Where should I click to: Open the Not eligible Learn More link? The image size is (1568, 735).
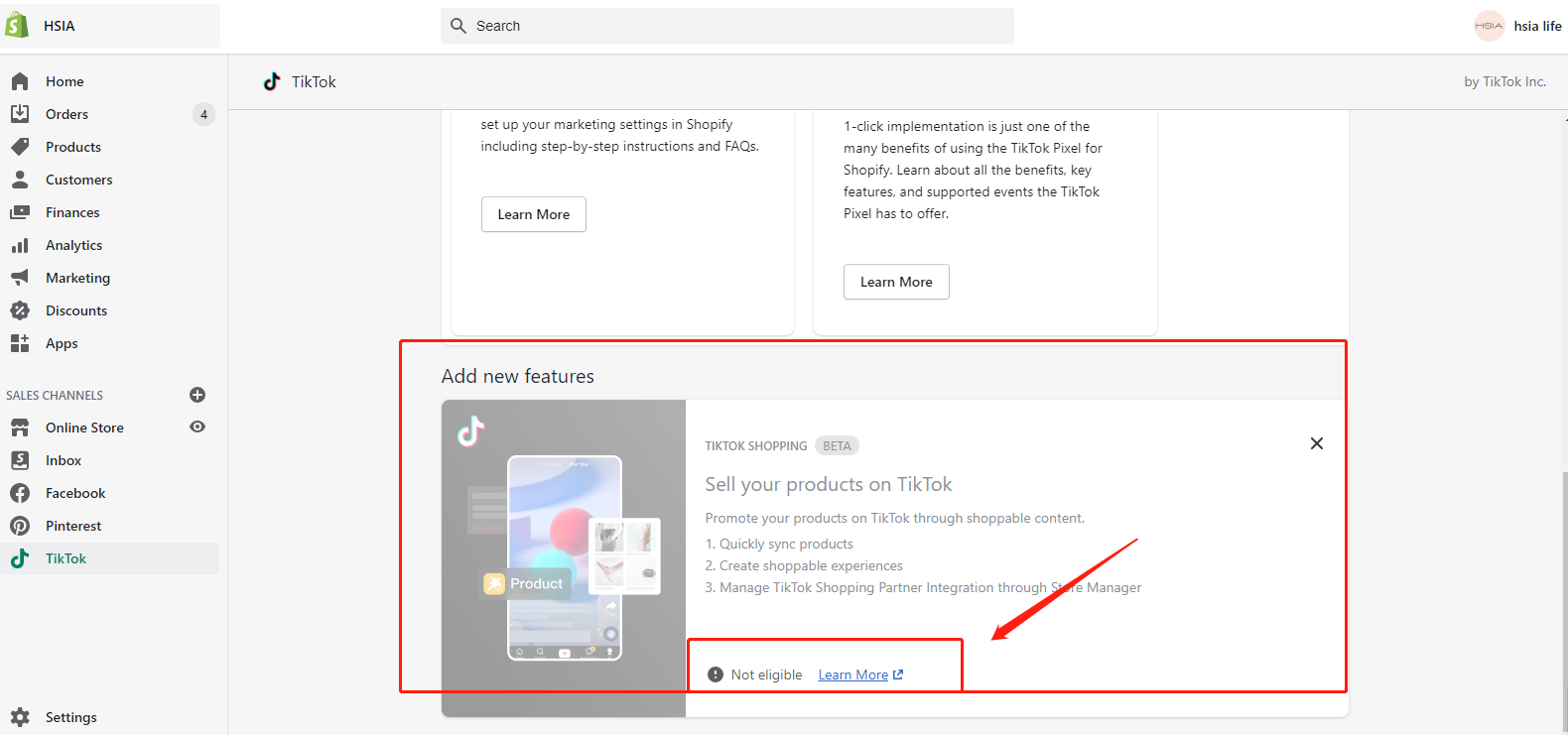coord(859,674)
